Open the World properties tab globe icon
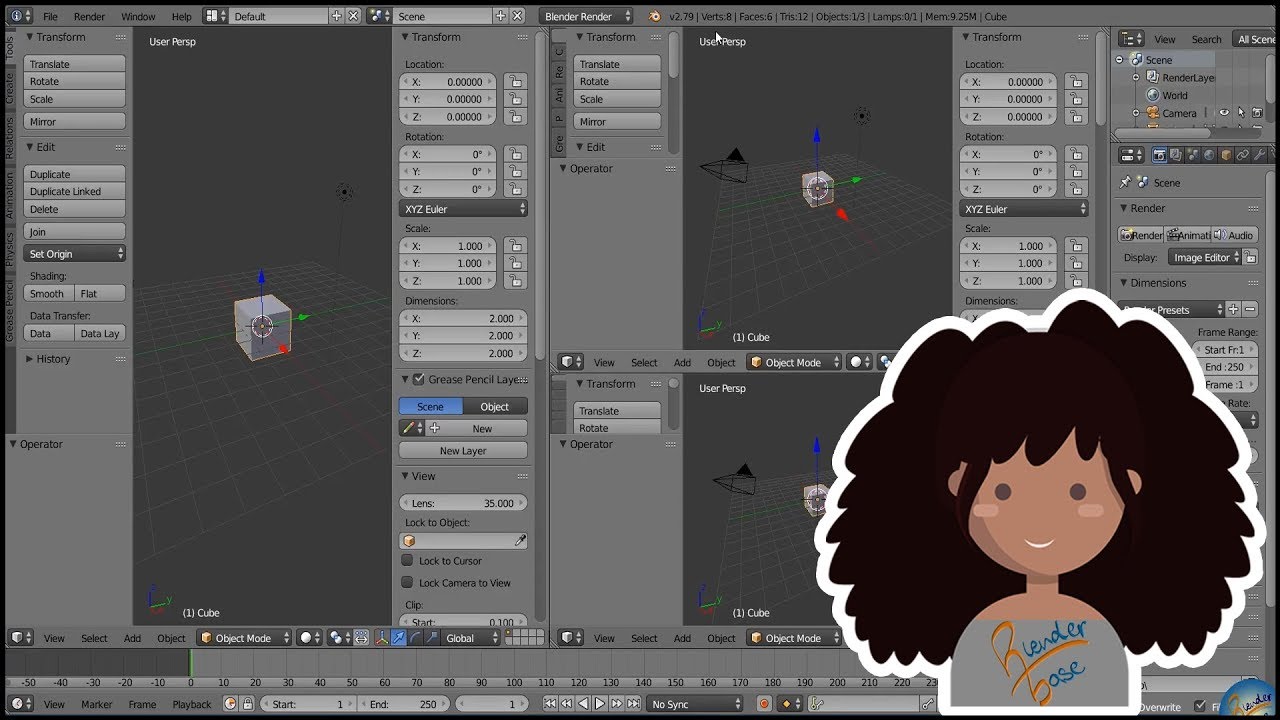 [x=1209, y=155]
